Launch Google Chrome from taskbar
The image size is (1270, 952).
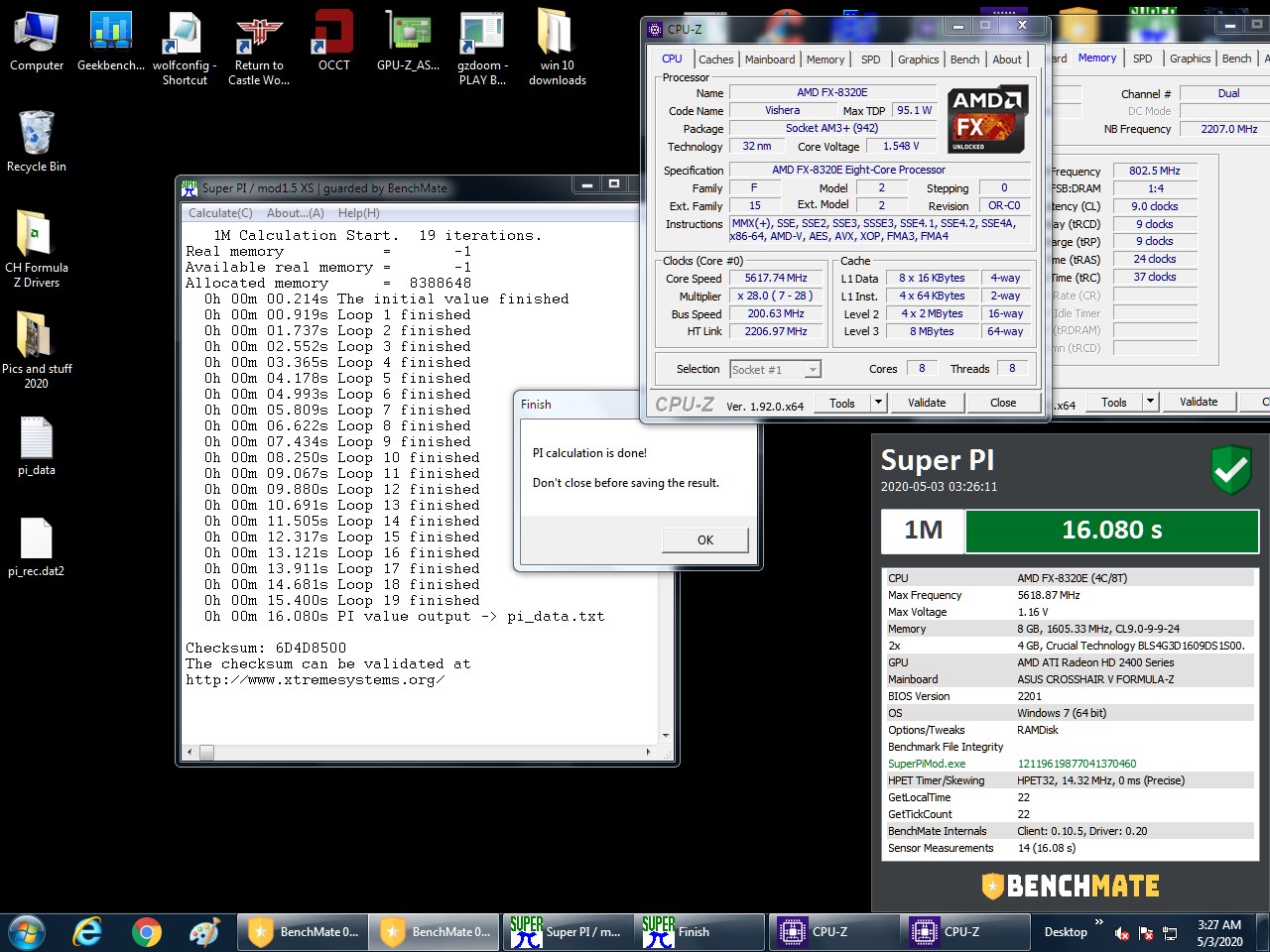pyautogui.click(x=147, y=932)
